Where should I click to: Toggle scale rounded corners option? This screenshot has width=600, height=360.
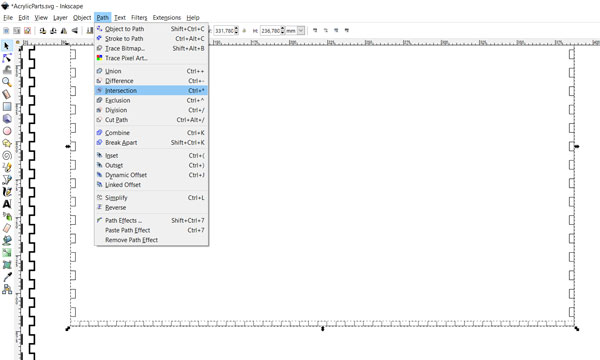tap(326, 30)
